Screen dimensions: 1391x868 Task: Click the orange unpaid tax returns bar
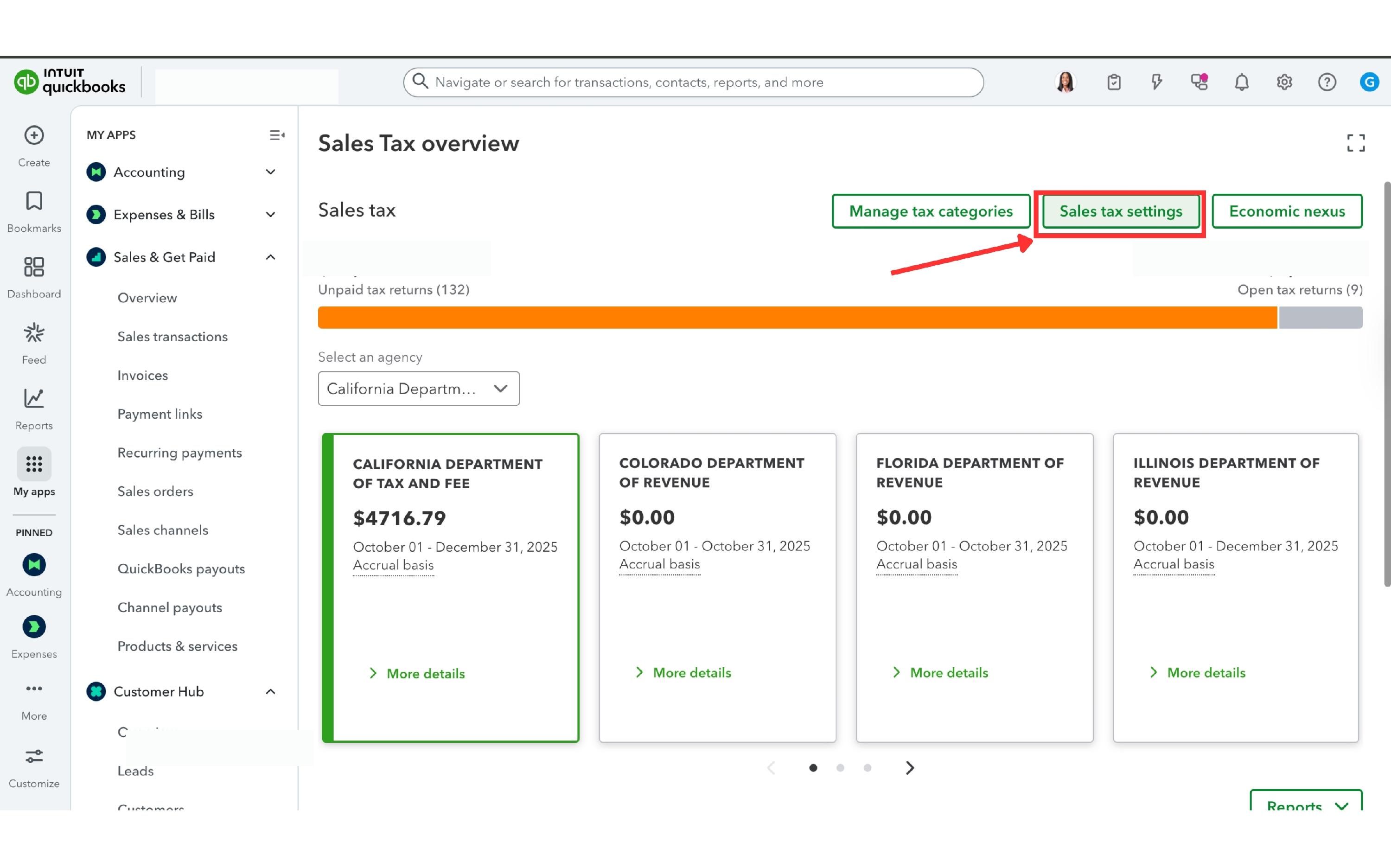(797, 318)
